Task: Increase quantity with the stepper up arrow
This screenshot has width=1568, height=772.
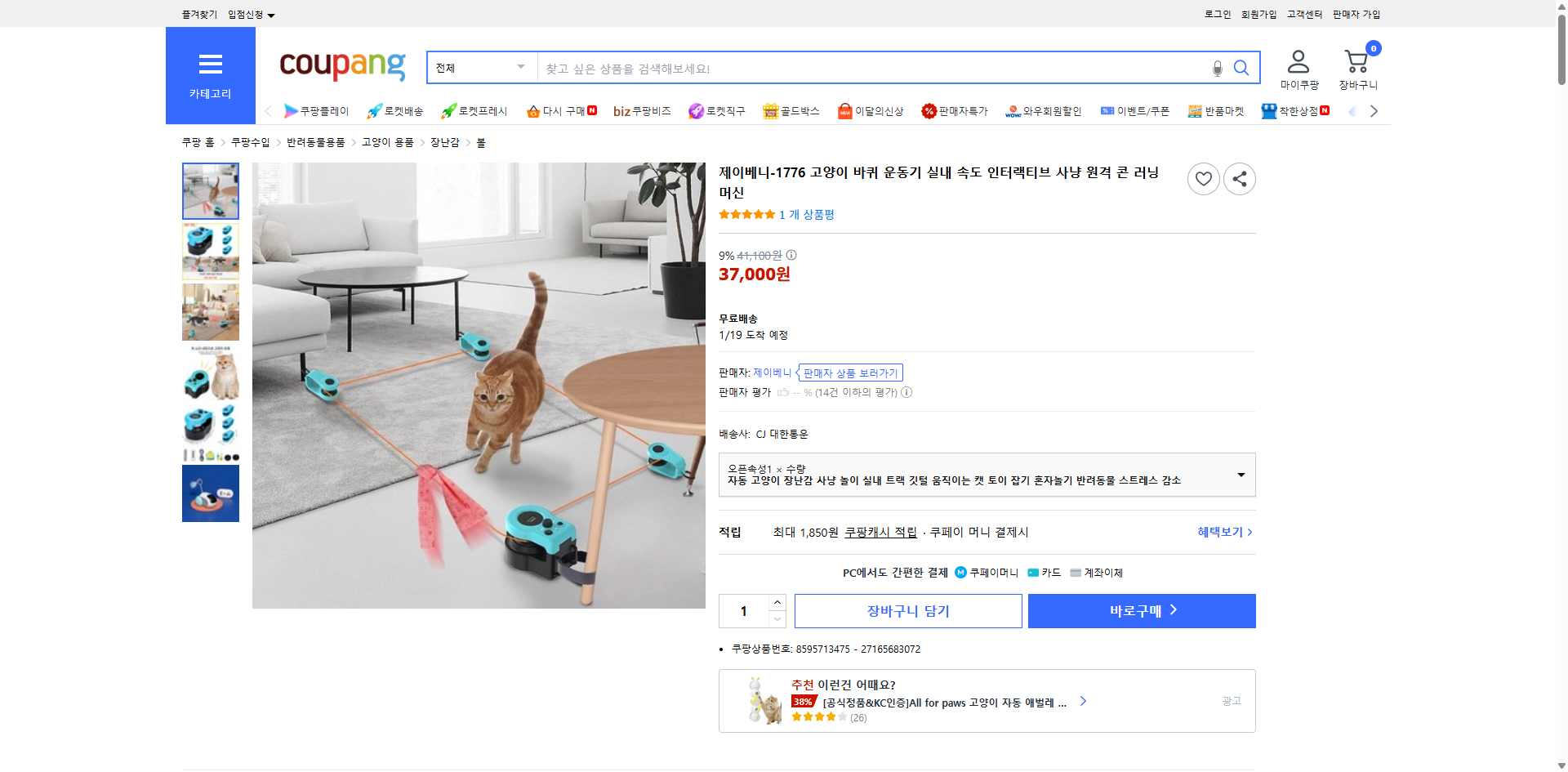Action: (x=777, y=603)
